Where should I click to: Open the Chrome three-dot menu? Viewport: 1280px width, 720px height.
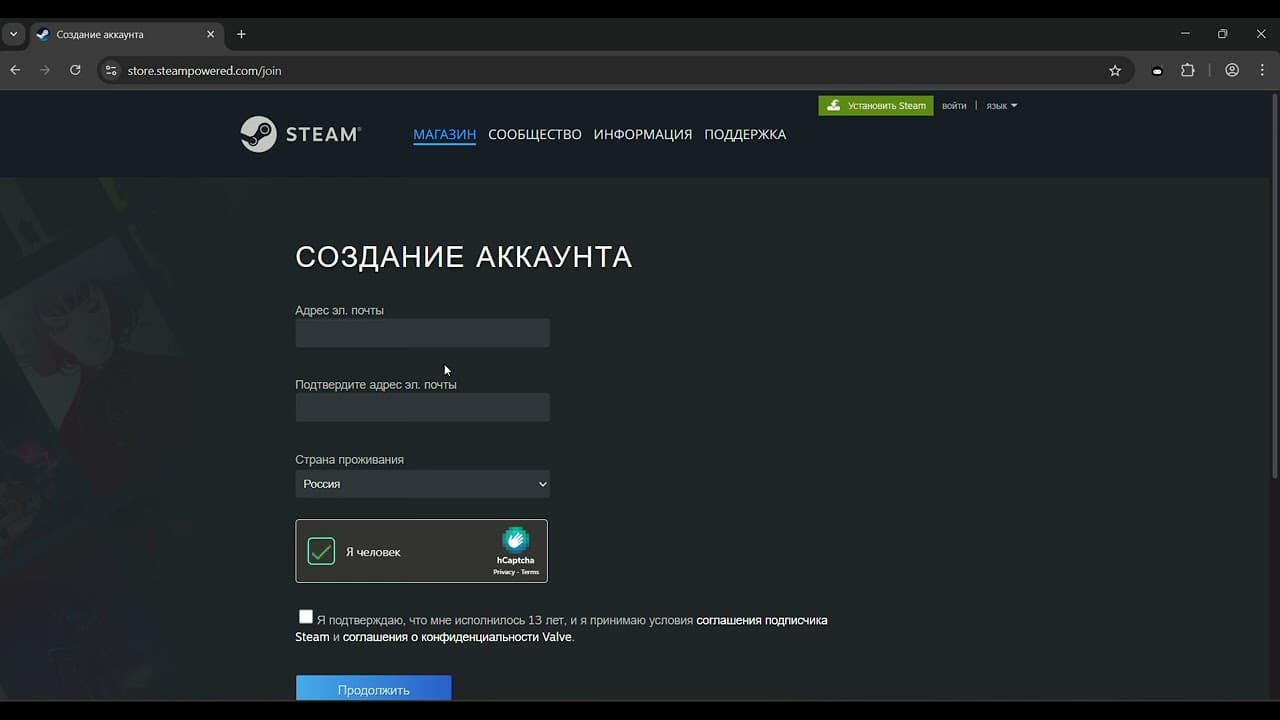click(x=1263, y=70)
